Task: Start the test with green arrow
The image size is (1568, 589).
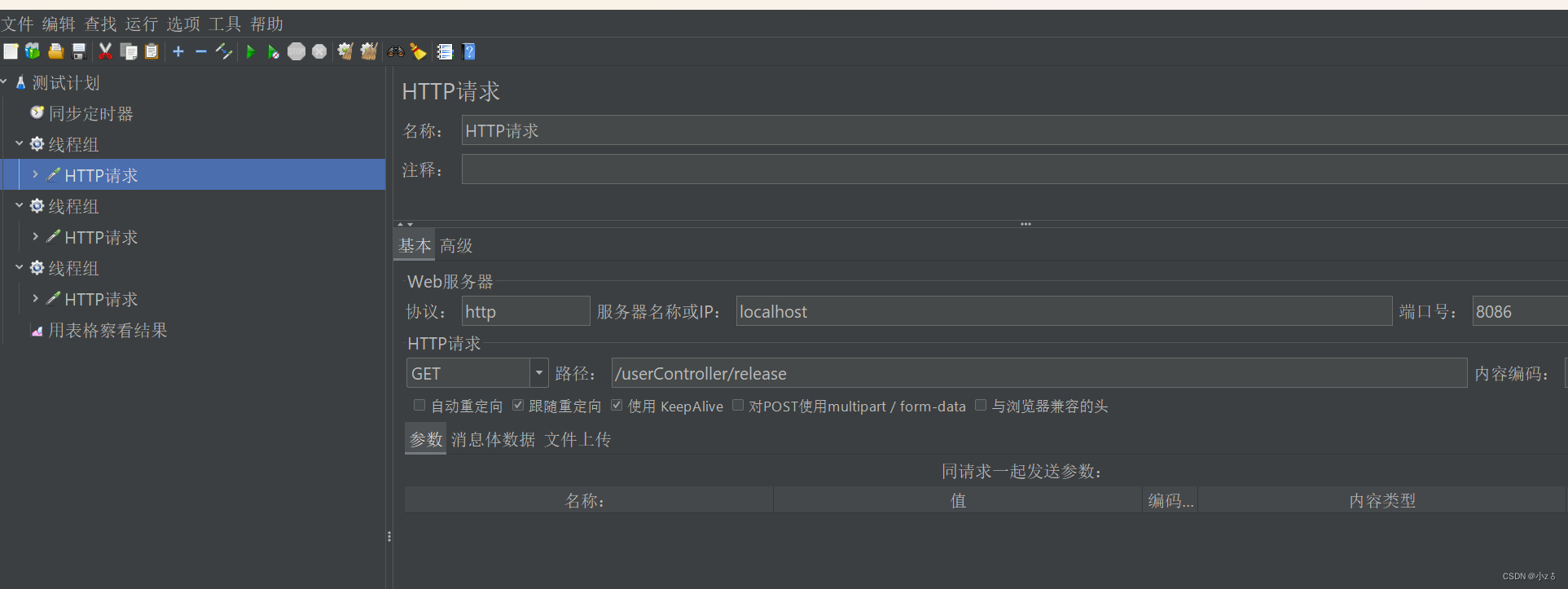Action: 251,51
